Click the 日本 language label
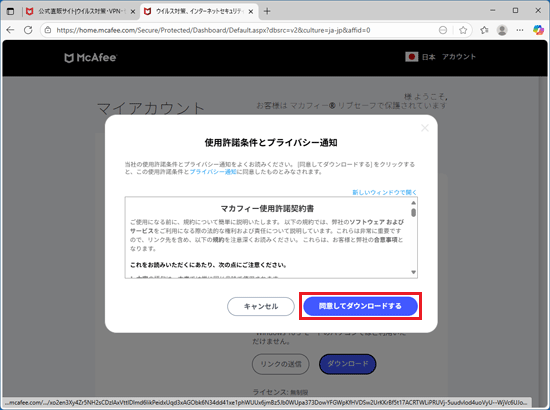 (x=428, y=57)
